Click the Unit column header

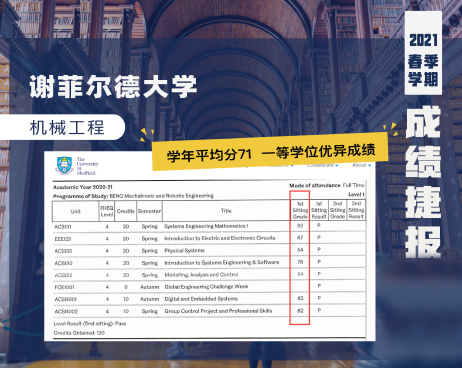[76, 211]
